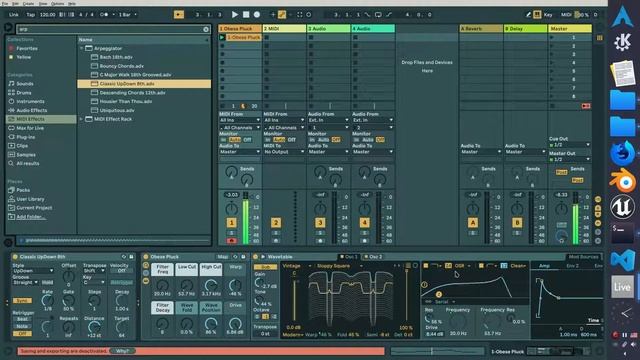Toggle the metronome in the control bar
Screen dimensions: 640x360
pos(104,15)
